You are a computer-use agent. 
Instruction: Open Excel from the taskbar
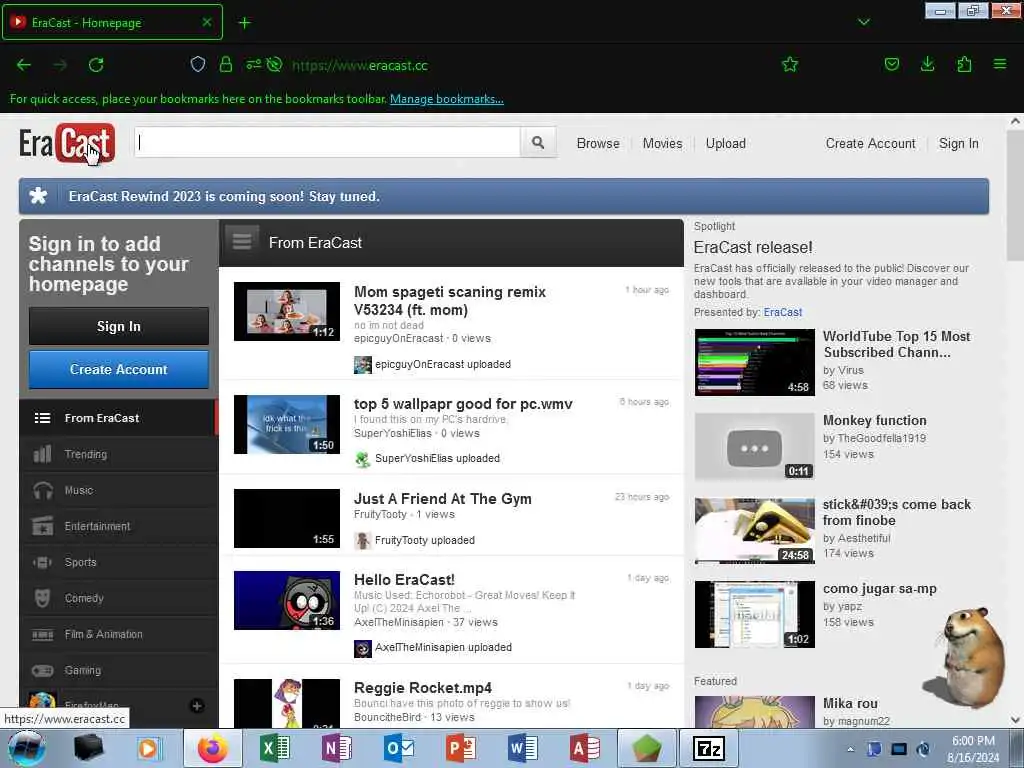pyautogui.click(x=274, y=748)
